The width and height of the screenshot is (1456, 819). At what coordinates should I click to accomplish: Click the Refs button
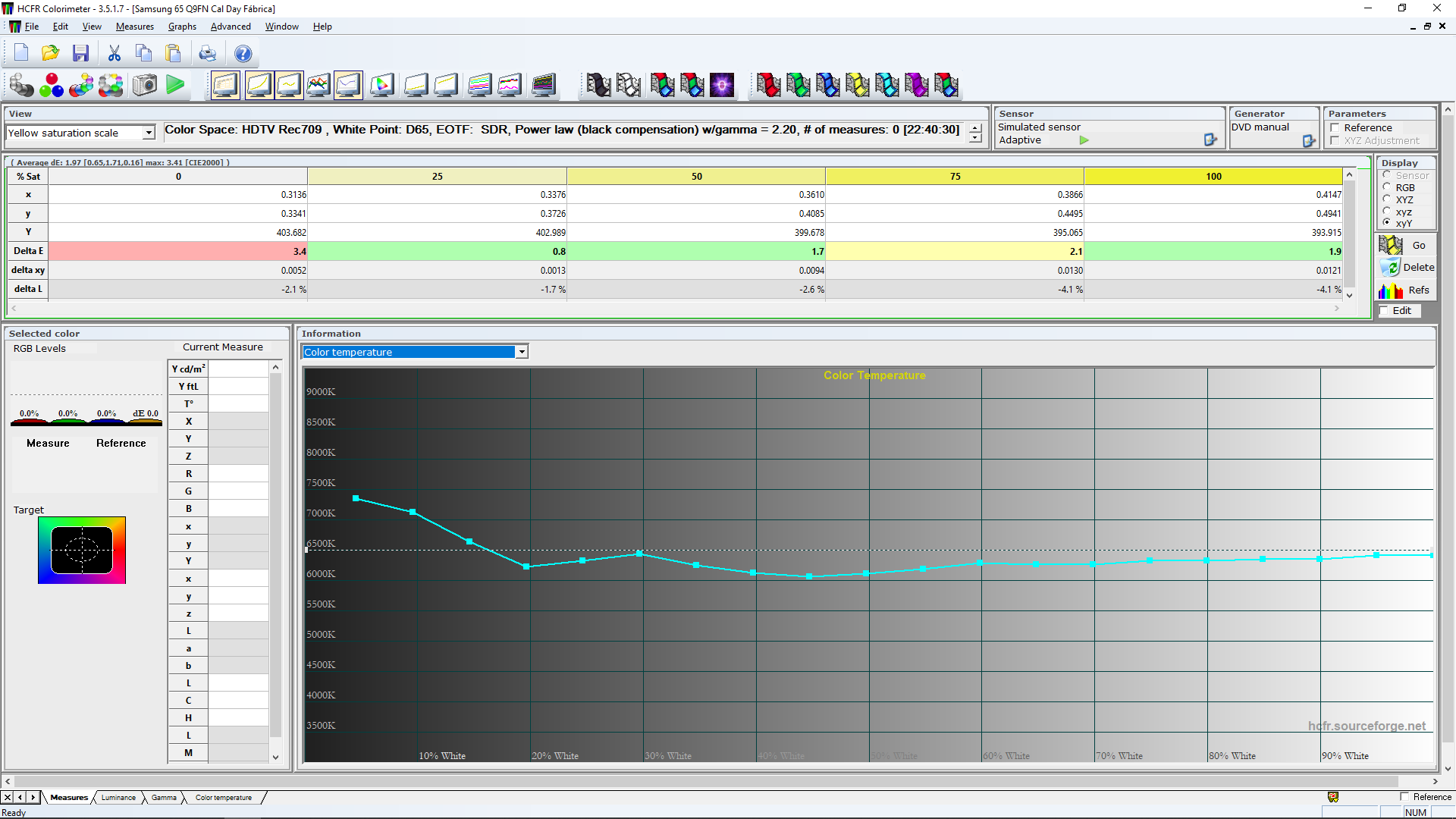click(1405, 290)
